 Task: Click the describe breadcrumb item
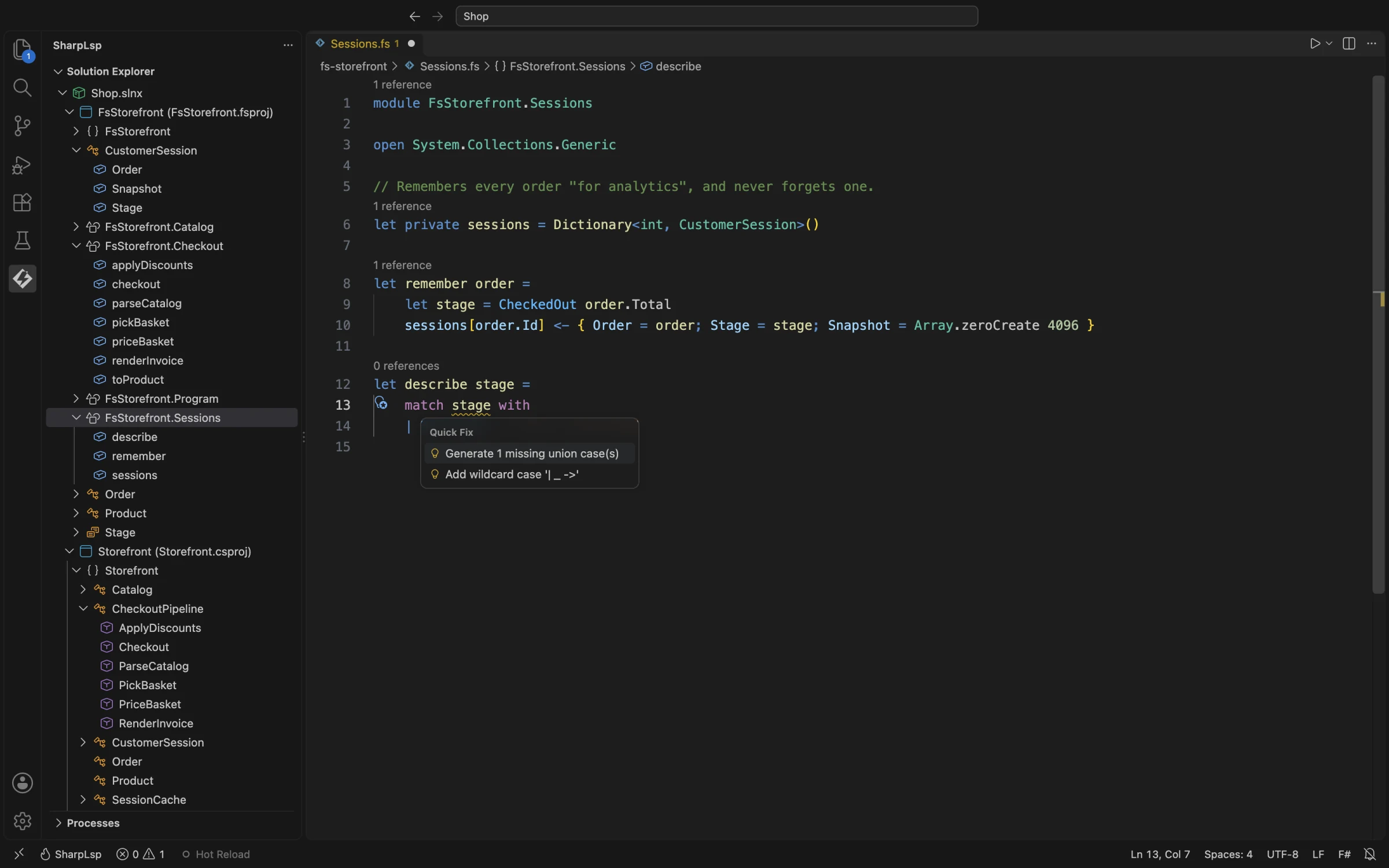click(x=671, y=67)
